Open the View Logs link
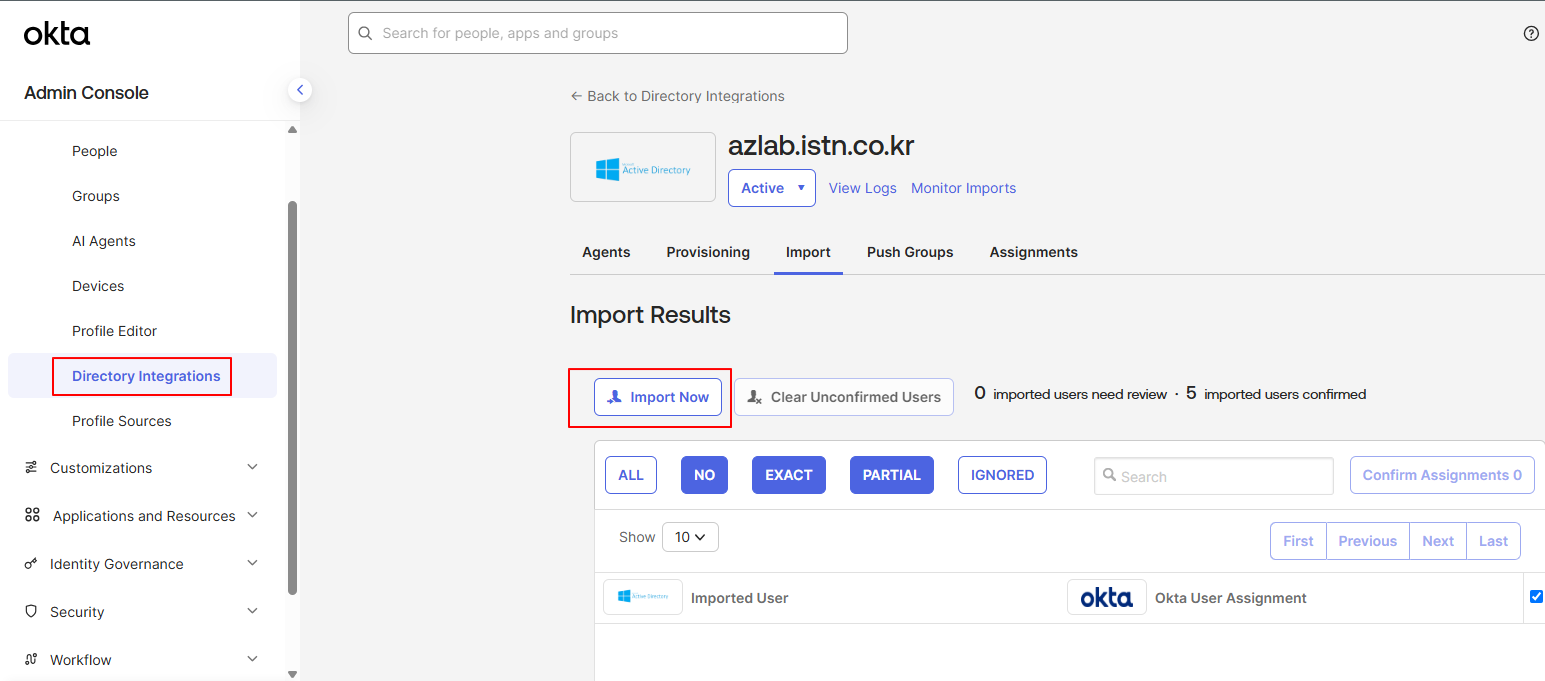 [863, 188]
